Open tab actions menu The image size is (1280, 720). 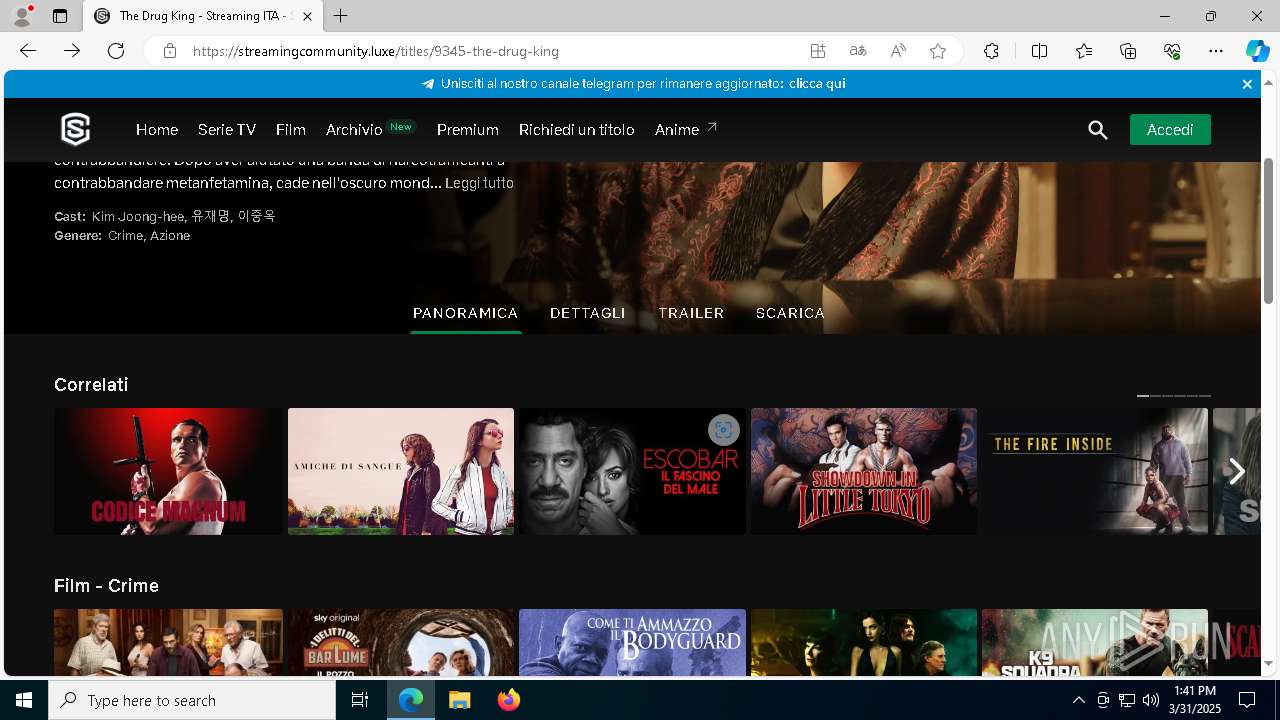coord(60,16)
